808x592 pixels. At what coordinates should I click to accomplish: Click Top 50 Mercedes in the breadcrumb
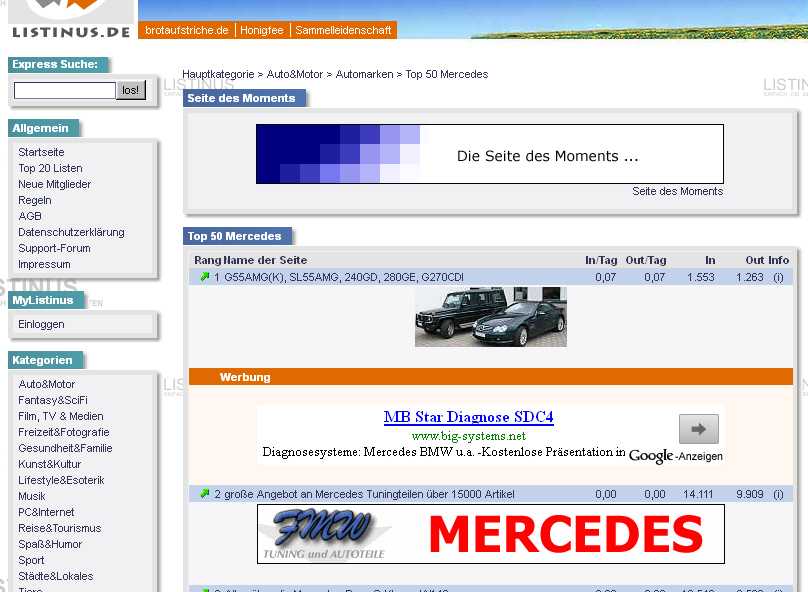(447, 74)
